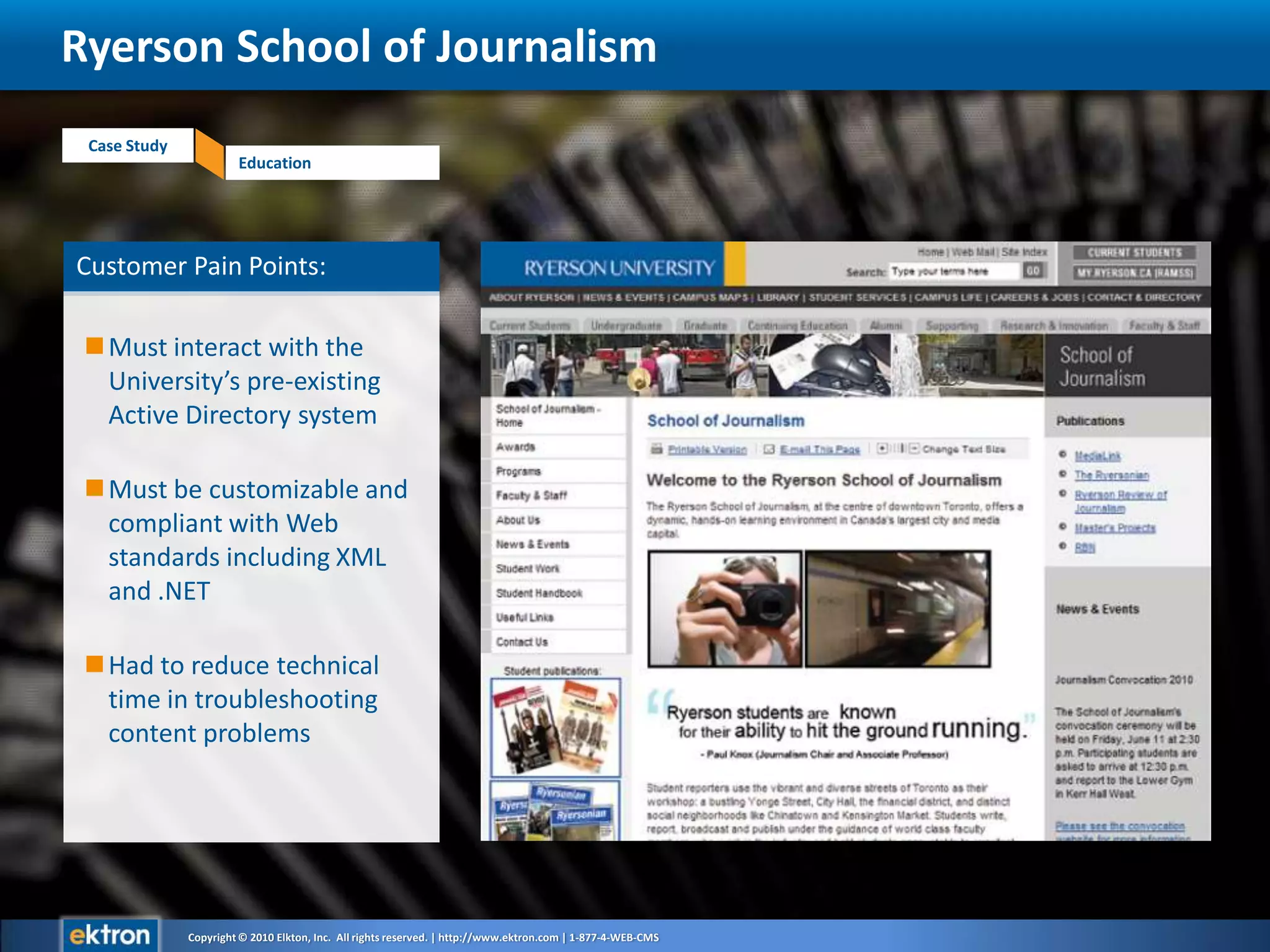Image resolution: width=1270 pixels, height=952 pixels.
Task: Click the ektron logo in the footer
Action: (x=110, y=935)
